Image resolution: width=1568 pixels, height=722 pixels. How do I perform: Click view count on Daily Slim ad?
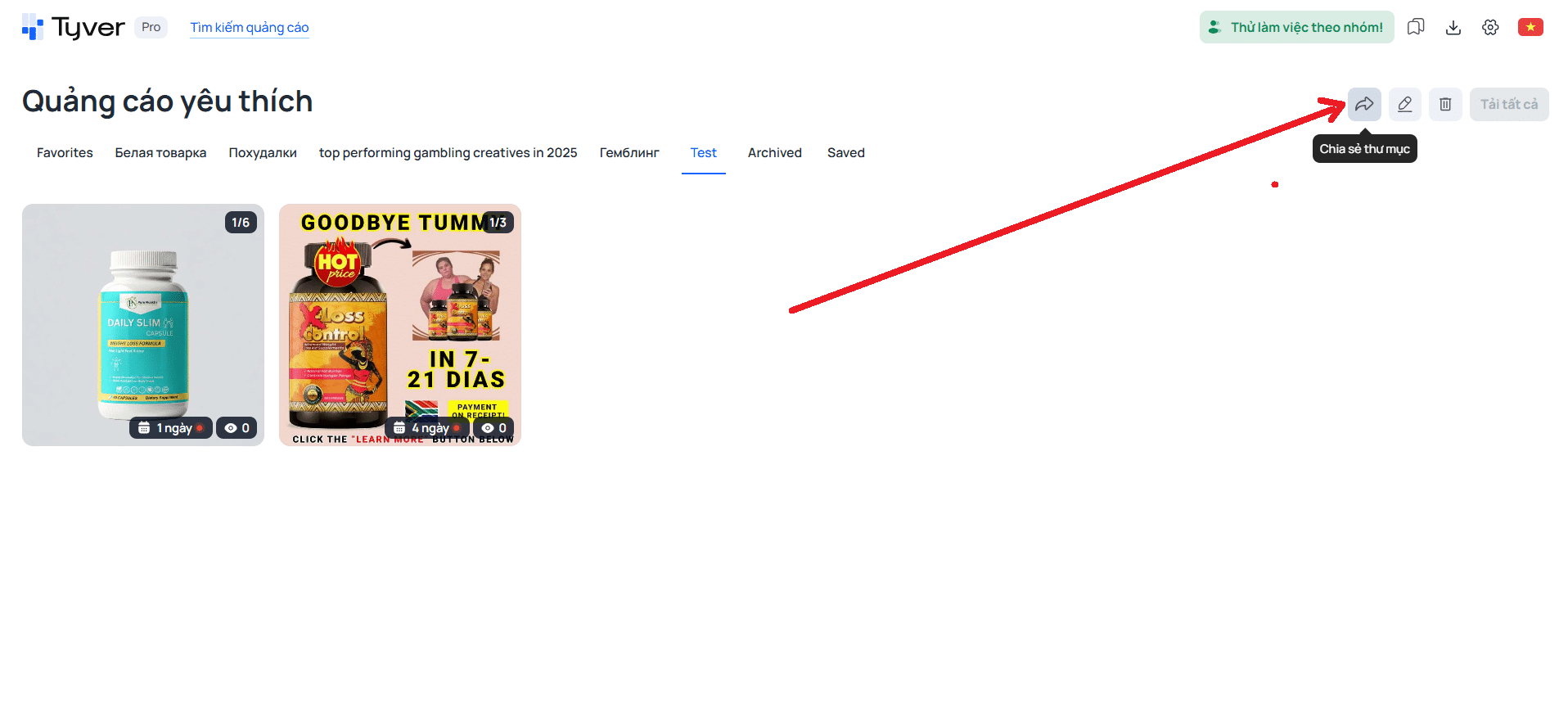(x=237, y=428)
